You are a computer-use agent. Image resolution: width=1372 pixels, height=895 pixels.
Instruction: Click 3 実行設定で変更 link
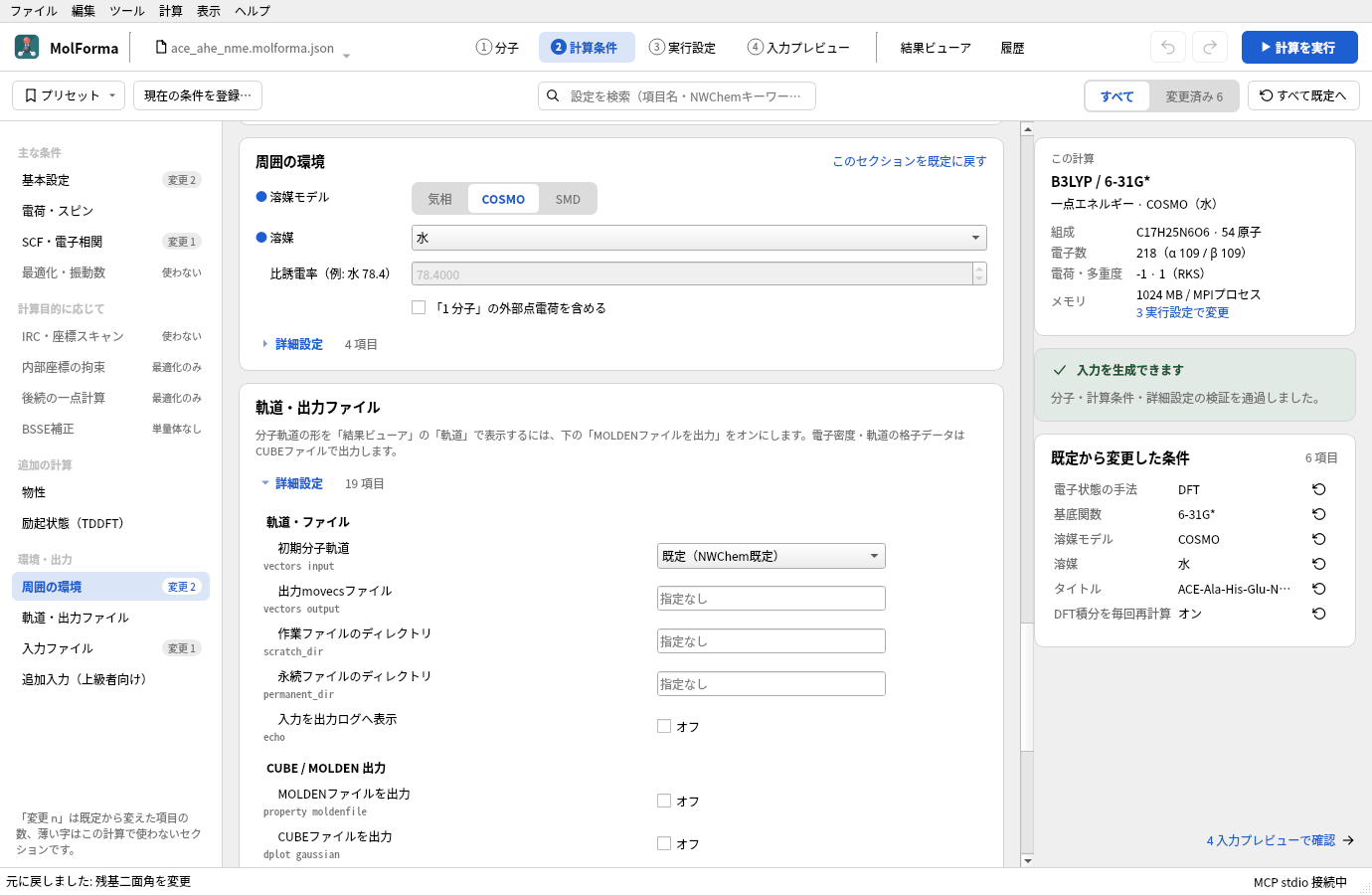coord(1182,312)
